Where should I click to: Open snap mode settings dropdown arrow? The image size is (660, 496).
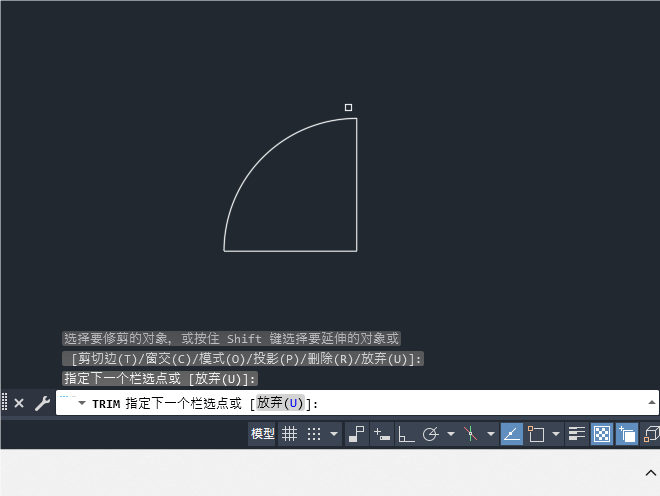(334, 434)
